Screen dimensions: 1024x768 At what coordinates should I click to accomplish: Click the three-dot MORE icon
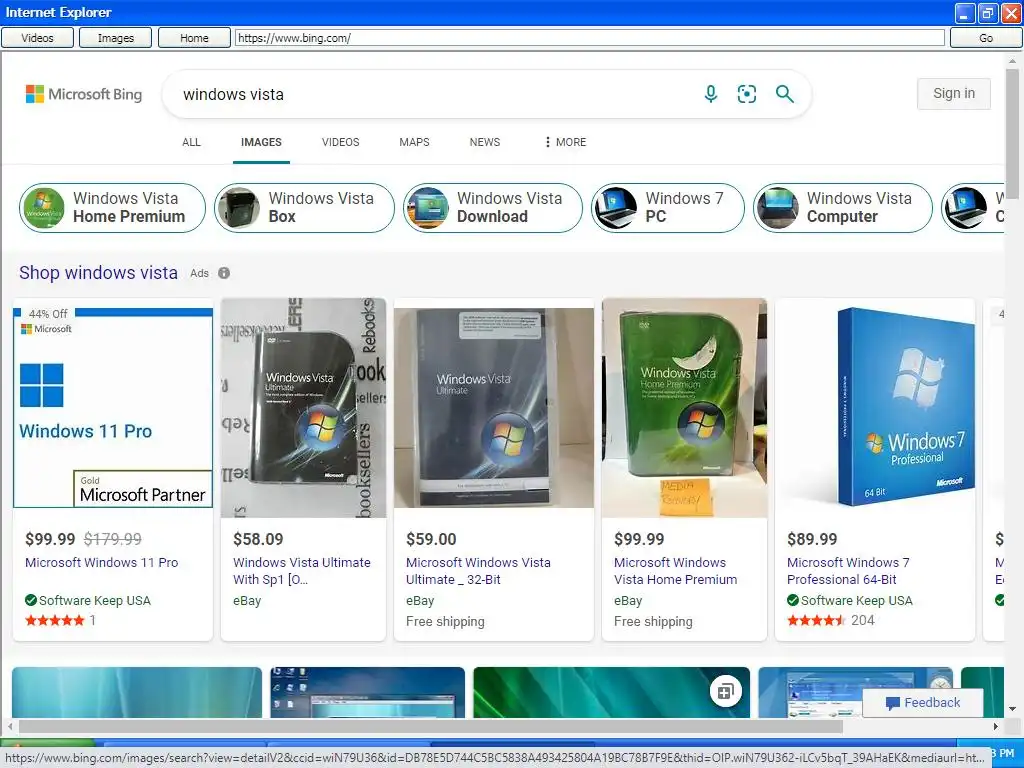coord(547,142)
